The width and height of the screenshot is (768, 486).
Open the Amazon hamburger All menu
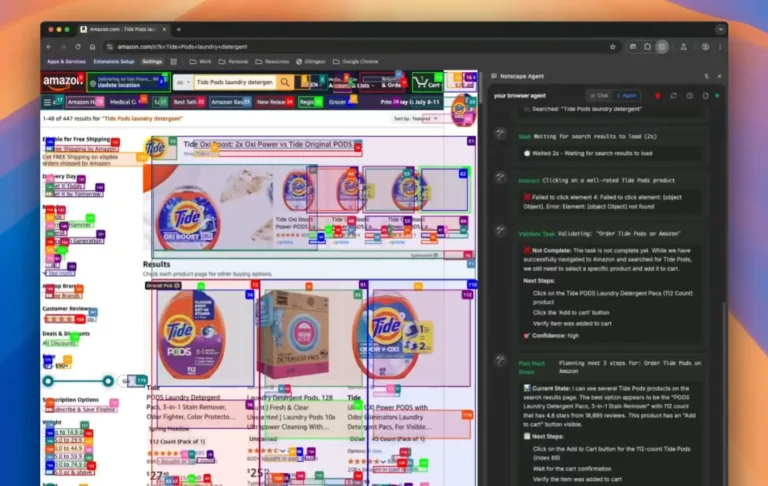pos(50,102)
